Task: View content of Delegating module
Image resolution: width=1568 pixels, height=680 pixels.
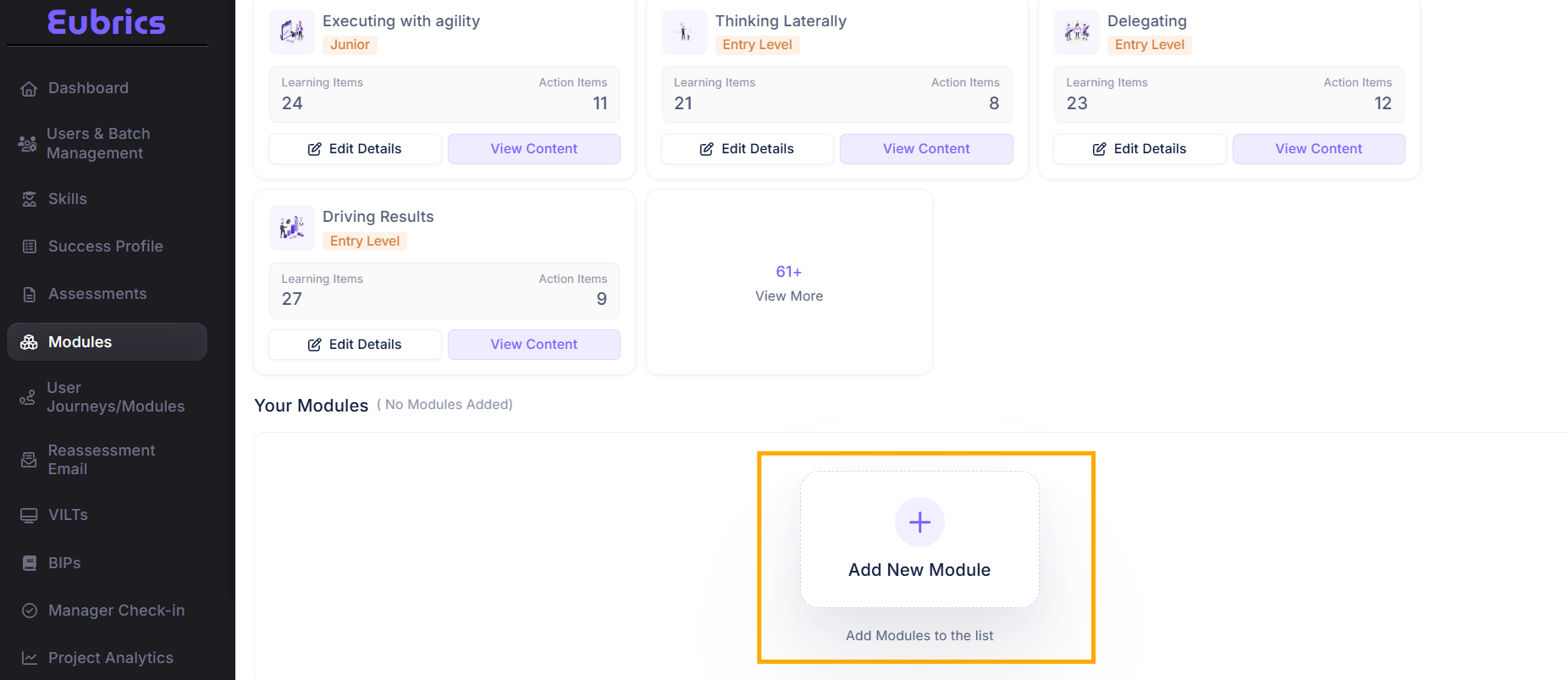Action: click(1318, 149)
